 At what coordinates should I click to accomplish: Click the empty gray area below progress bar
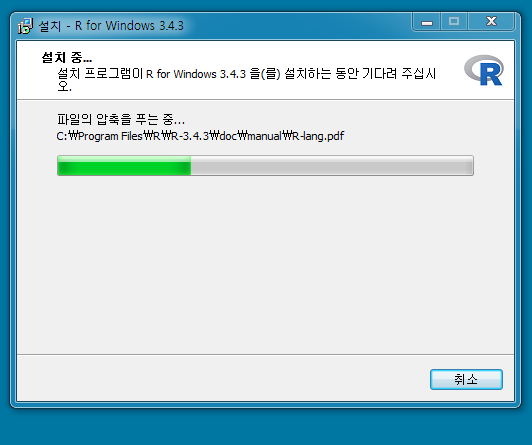point(265,265)
